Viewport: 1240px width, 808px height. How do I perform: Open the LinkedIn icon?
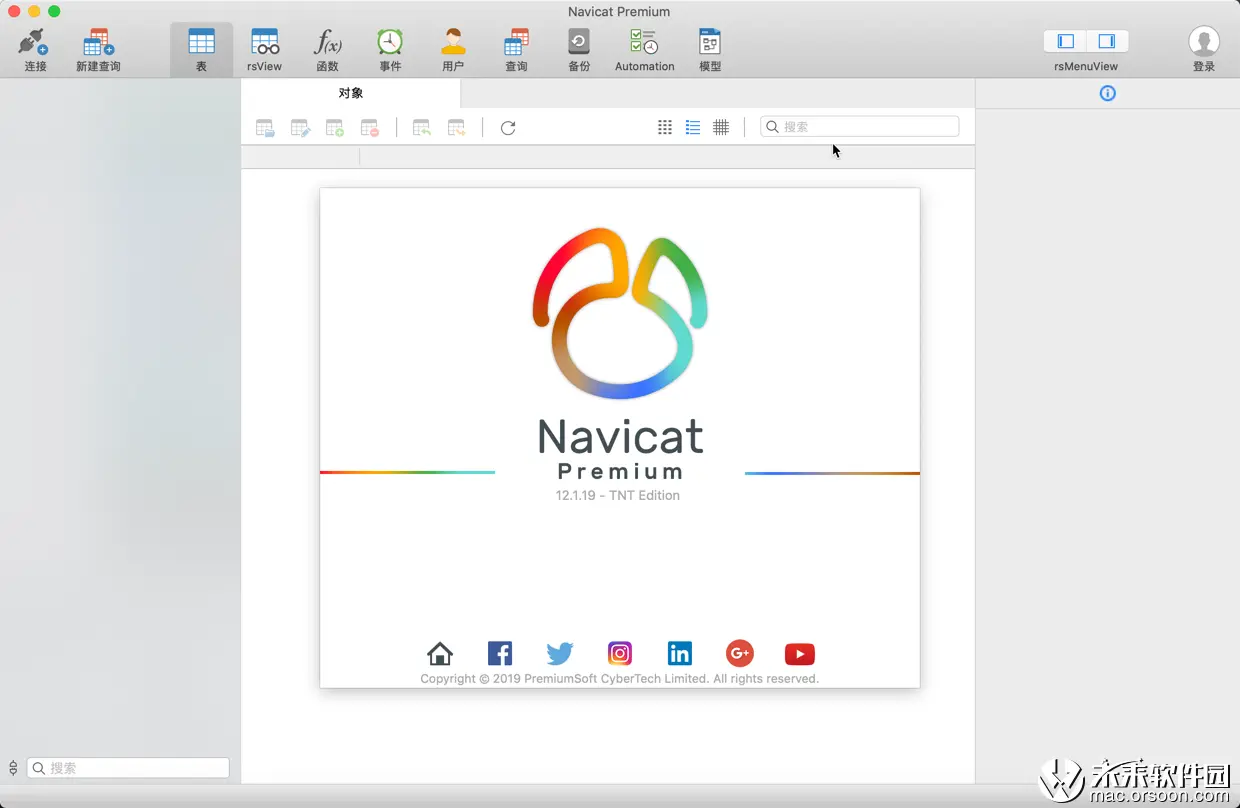click(680, 654)
